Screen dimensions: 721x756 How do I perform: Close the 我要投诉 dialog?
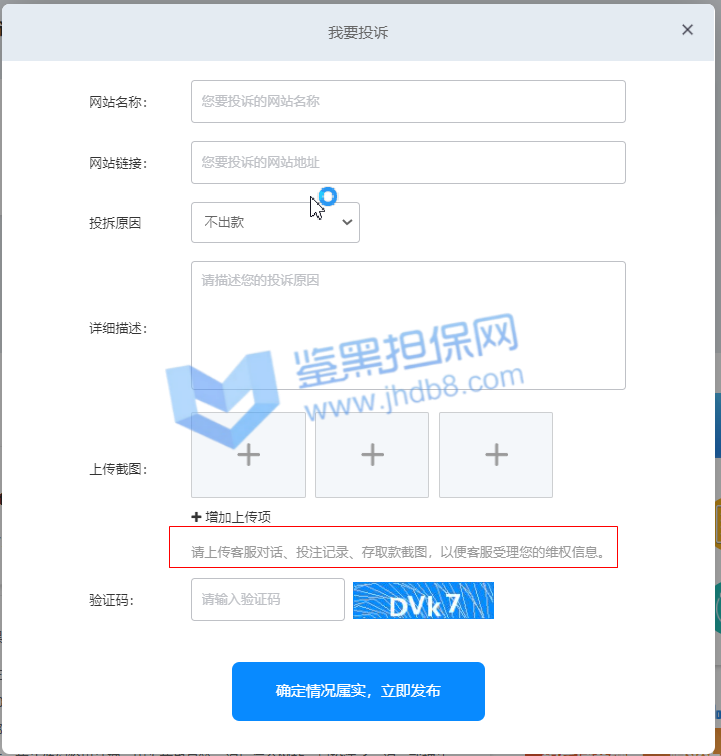(687, 30)
